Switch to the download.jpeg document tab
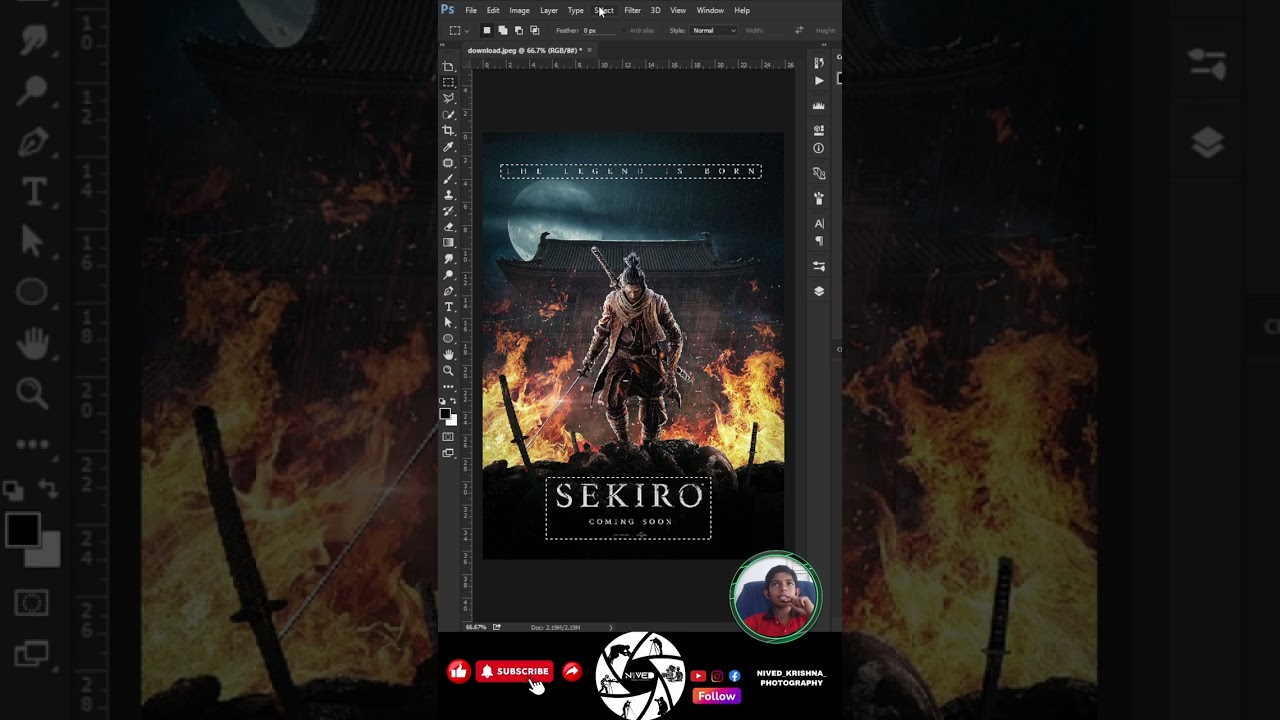Viewport: 1280px width, 720px height. 524,50
